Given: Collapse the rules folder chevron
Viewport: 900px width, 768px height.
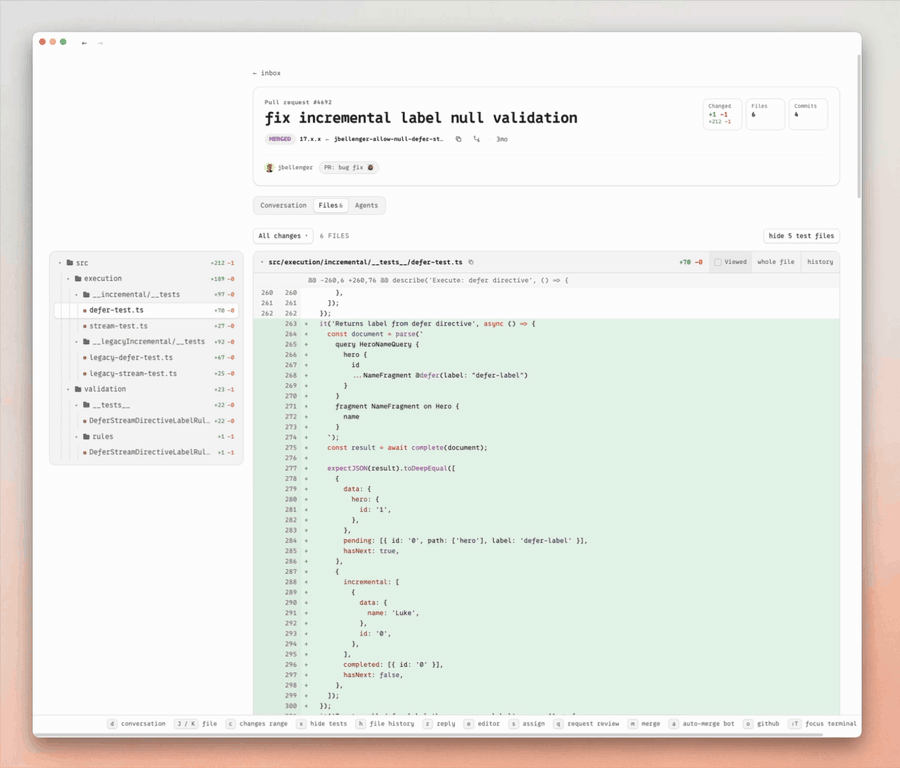Looking at the screenshot, I should click(x=76, y=437).
